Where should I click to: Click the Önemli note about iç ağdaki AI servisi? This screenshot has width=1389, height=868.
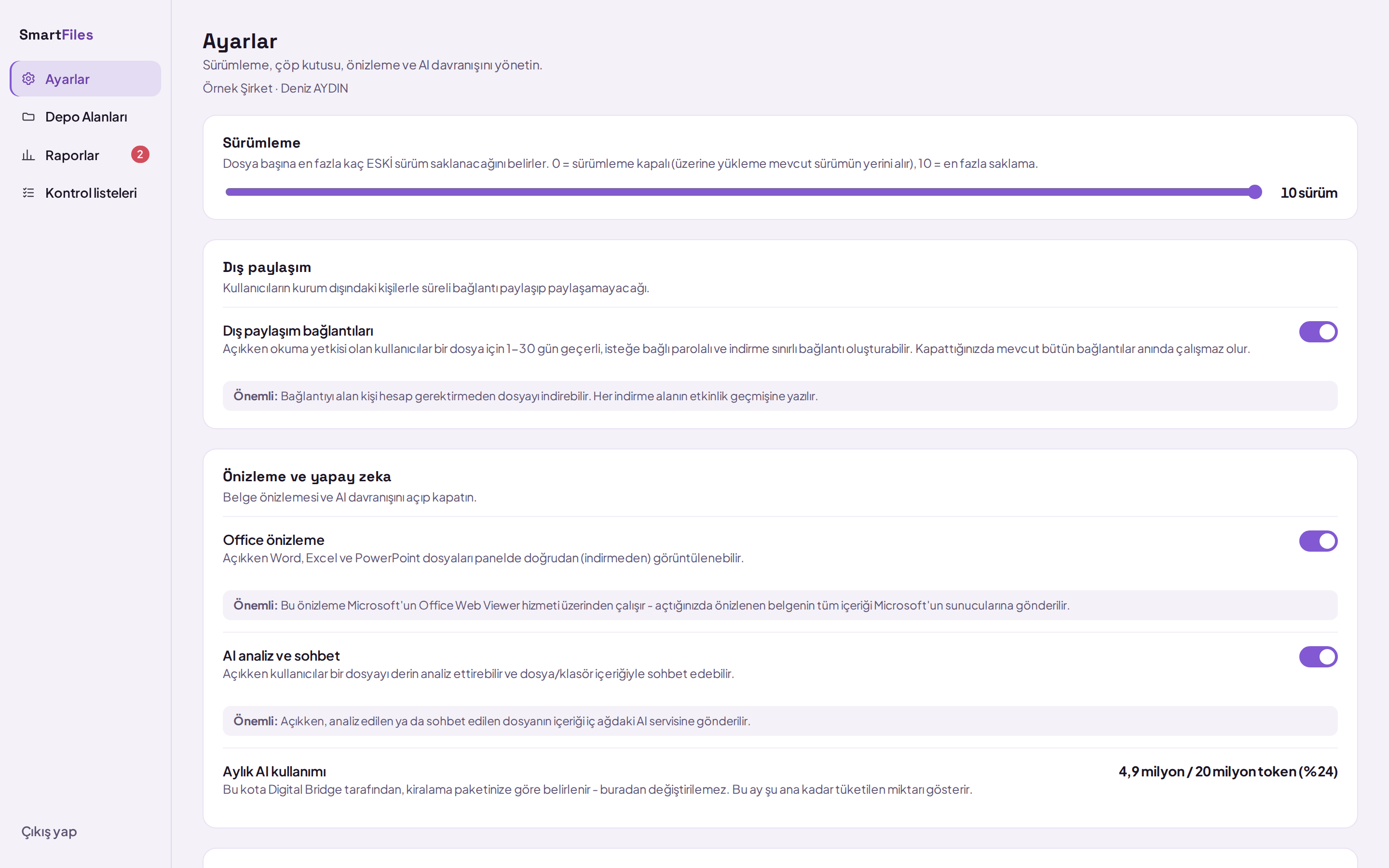coord(780,721)
